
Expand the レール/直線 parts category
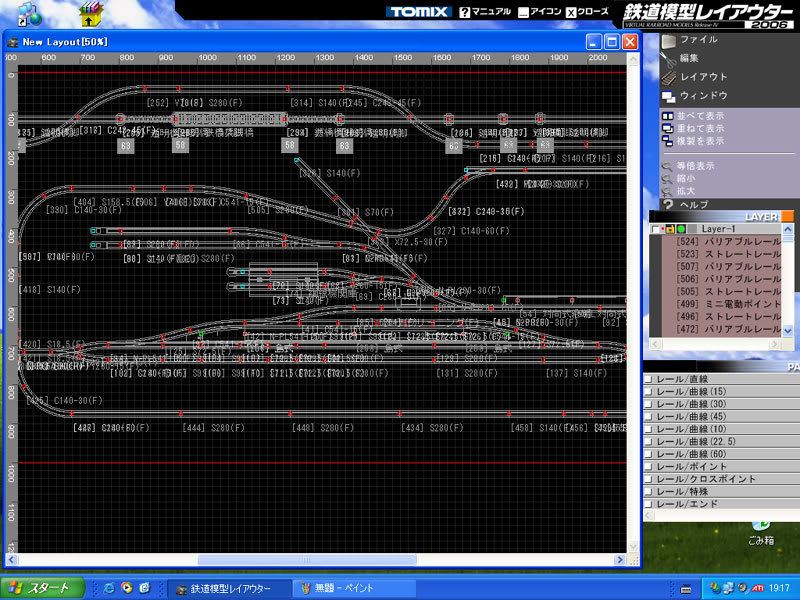721,379
